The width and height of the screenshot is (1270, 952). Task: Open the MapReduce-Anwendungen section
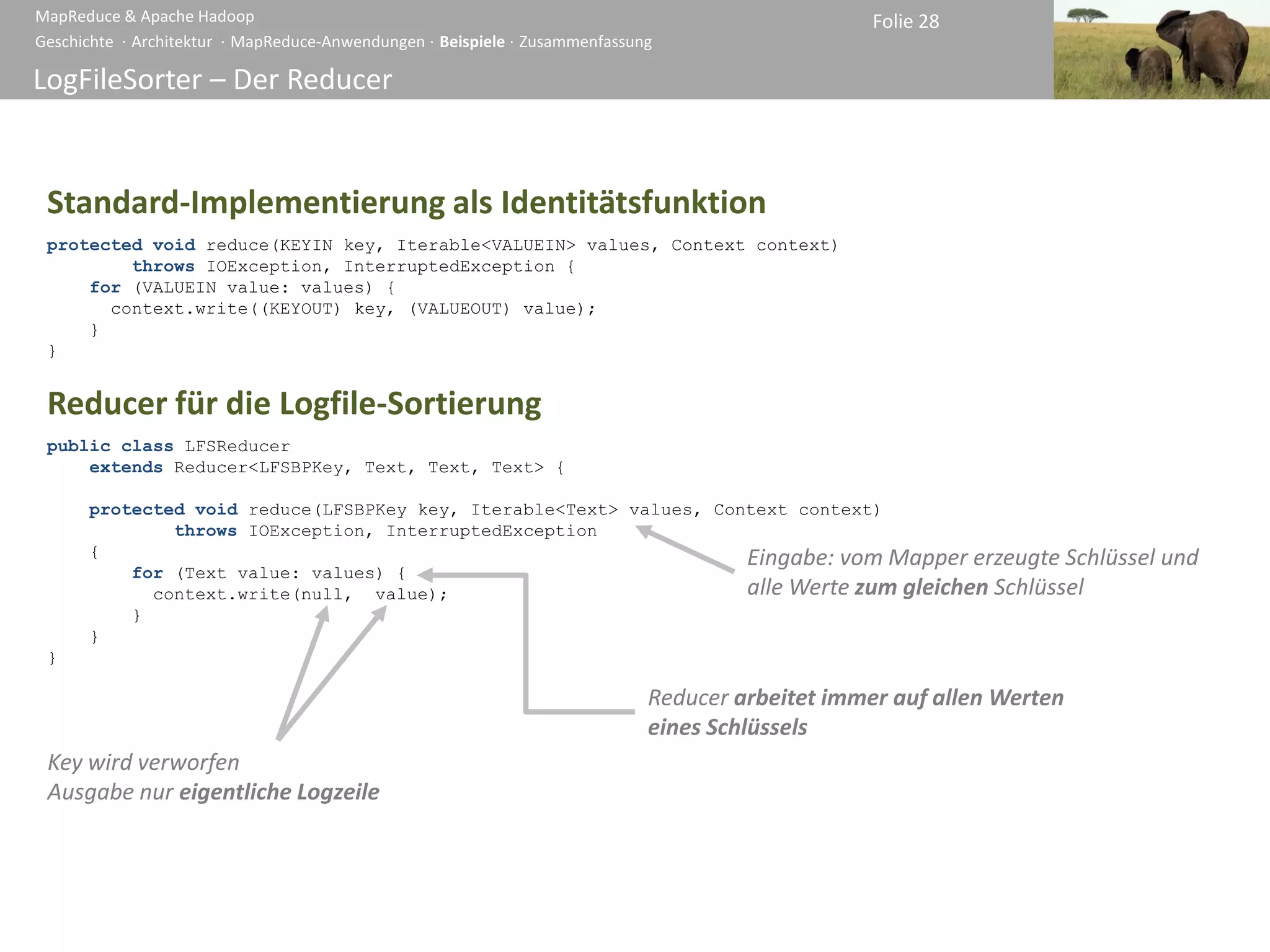point(327,42)
